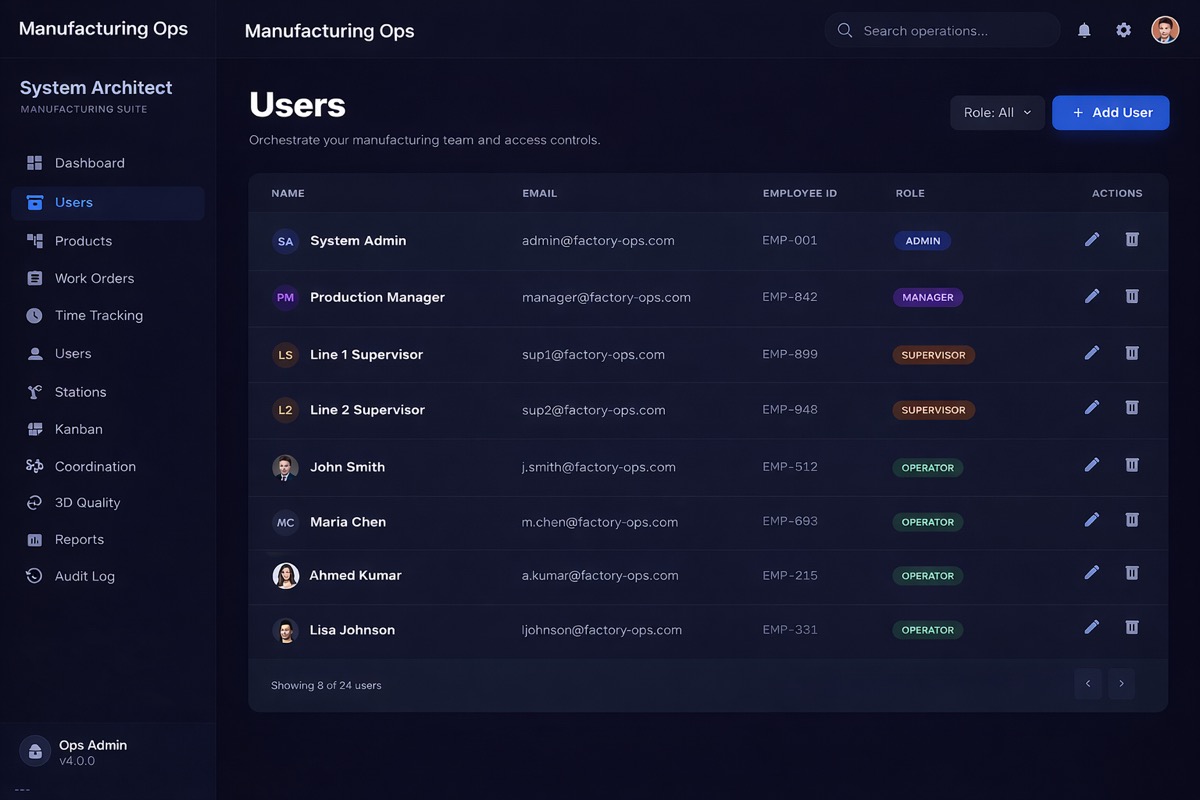Open the Audit Log history icon
The height and width of the screenshot is (800, 1200).
(35, 575)
